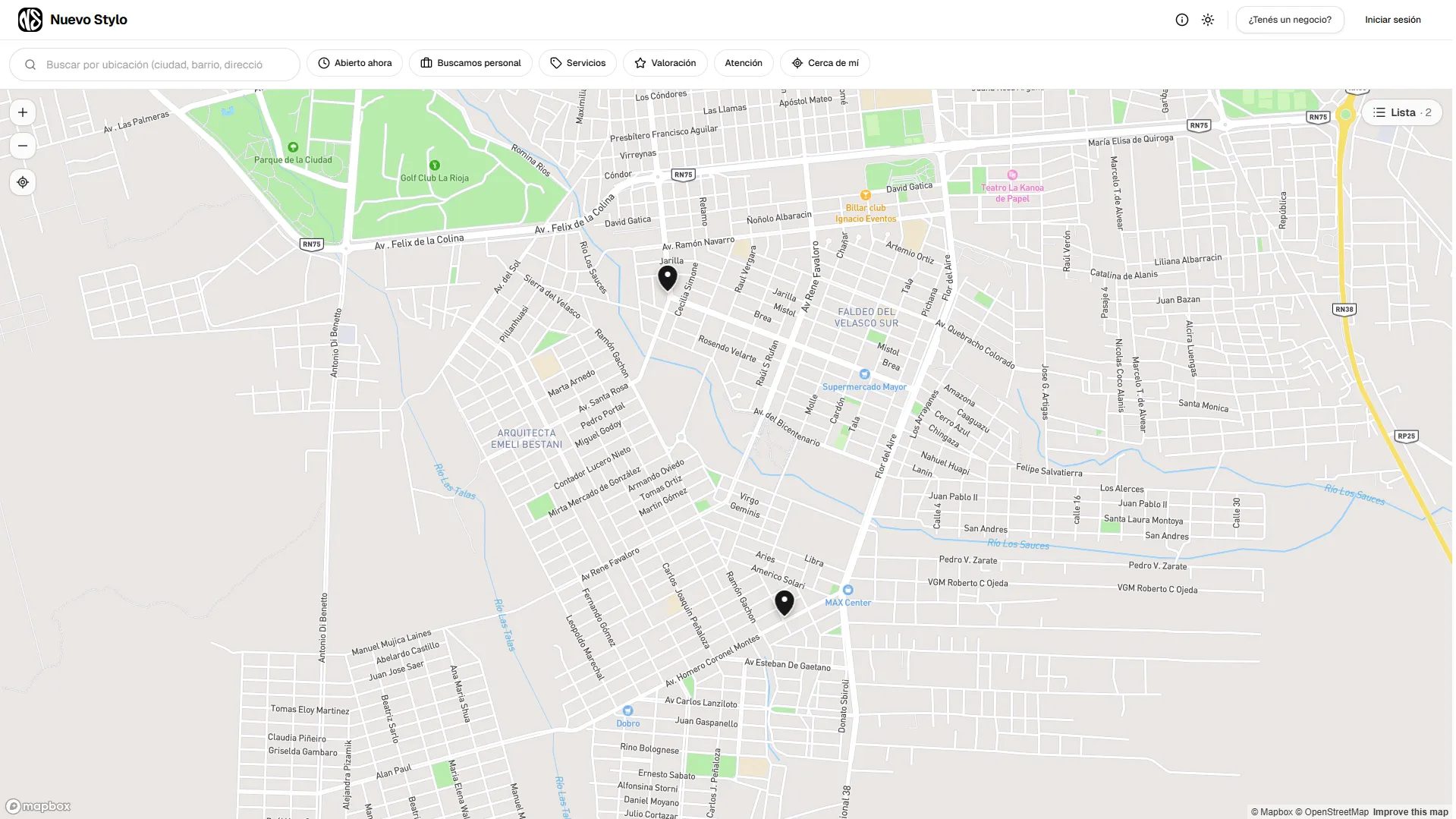Click the Supermercado Mayor map marker
Image resolution: width=1456 pixels, height=819 pixels.
click(x=864, y=374)
